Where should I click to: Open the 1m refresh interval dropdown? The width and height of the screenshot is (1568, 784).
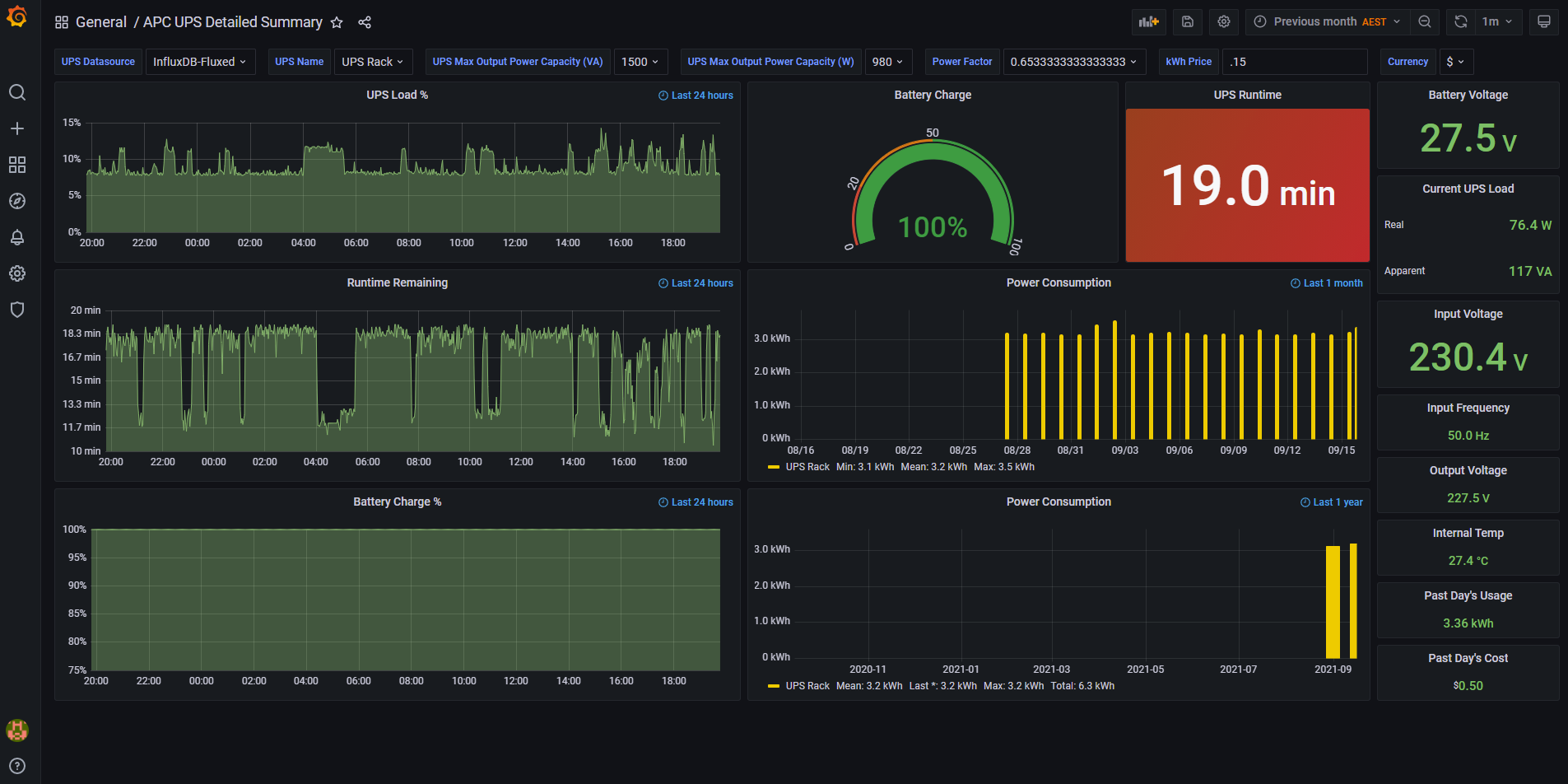tap(1496, 22)
